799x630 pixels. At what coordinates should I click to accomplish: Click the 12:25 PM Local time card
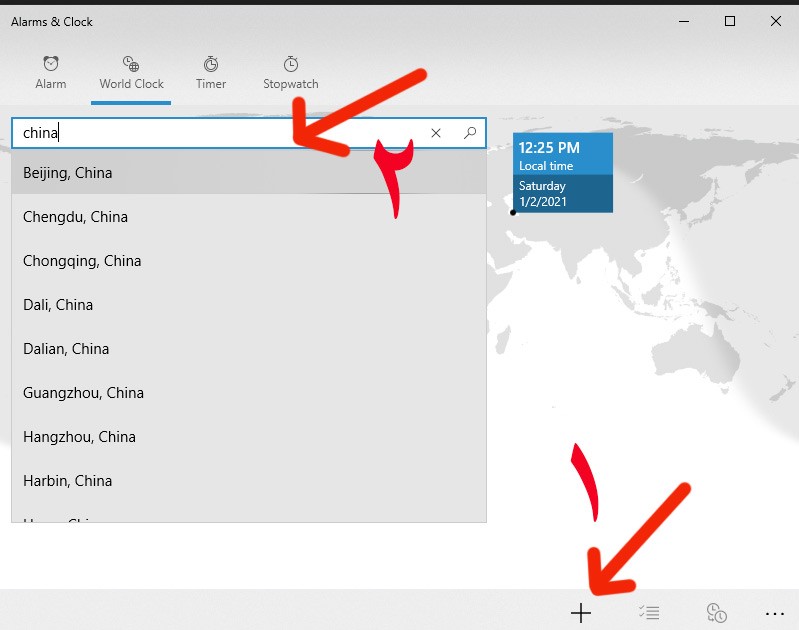tap(563, 172)
